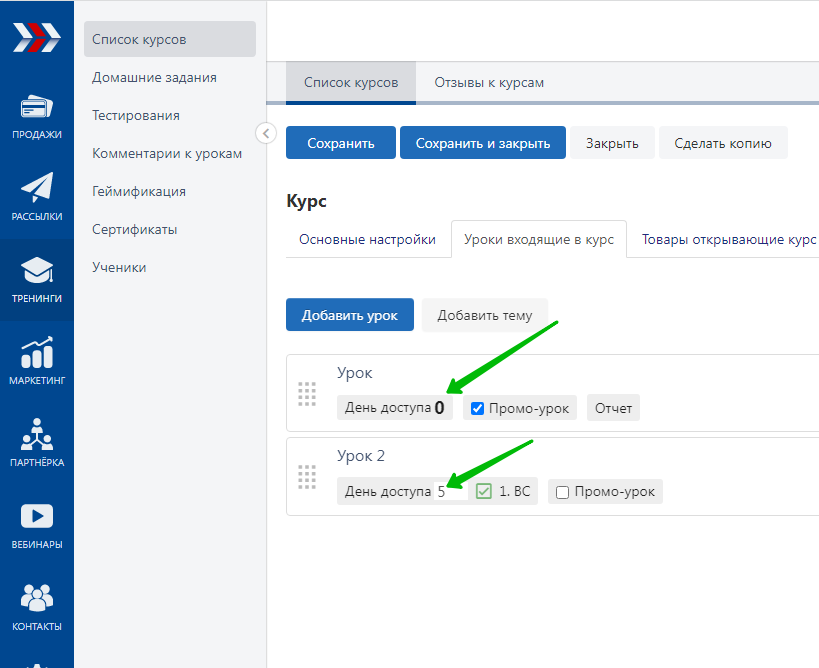
Task: Open the Вебинары play icon
Action: 37,516
